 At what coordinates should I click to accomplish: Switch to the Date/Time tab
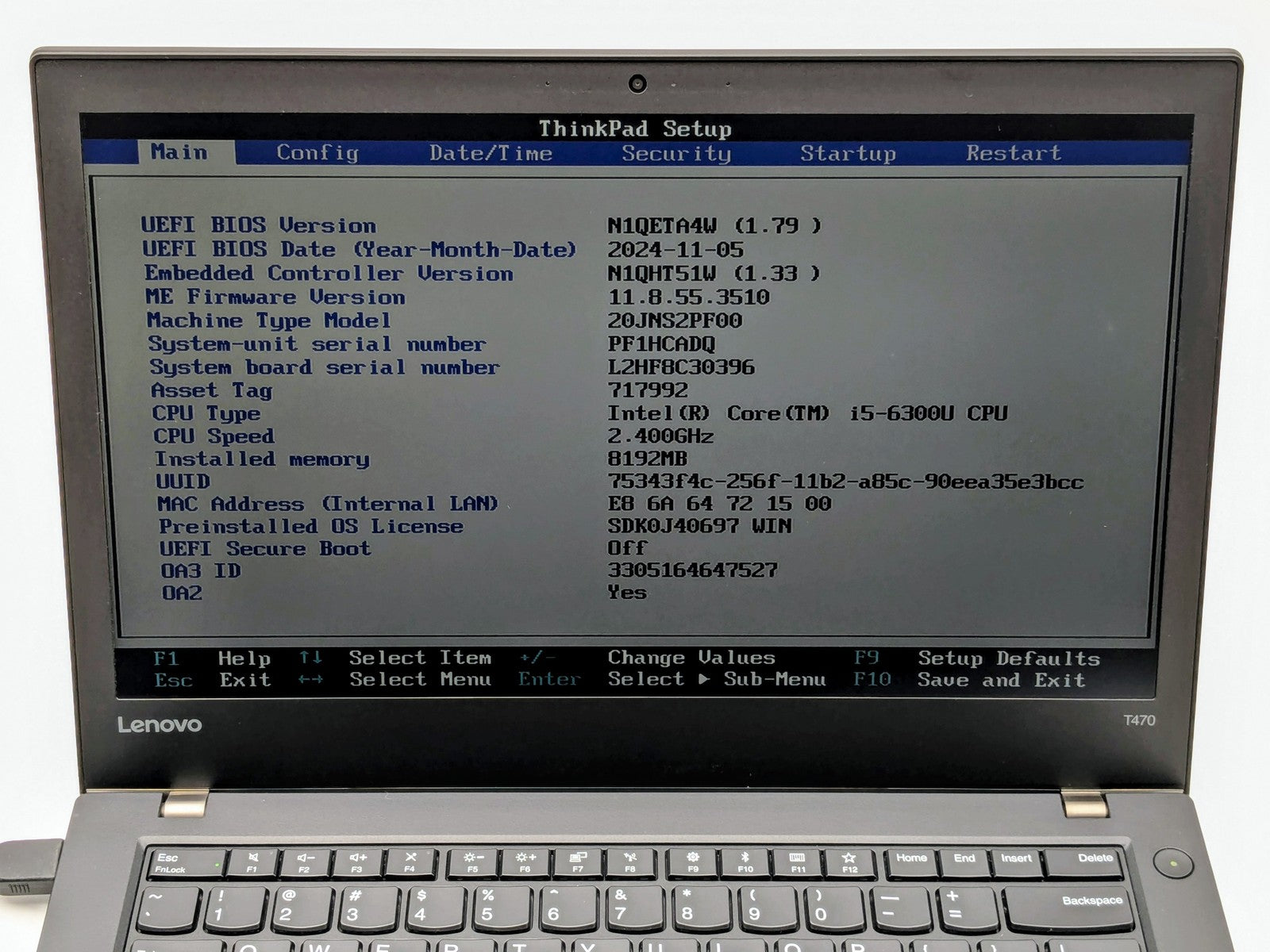click(x=491, y=153)
